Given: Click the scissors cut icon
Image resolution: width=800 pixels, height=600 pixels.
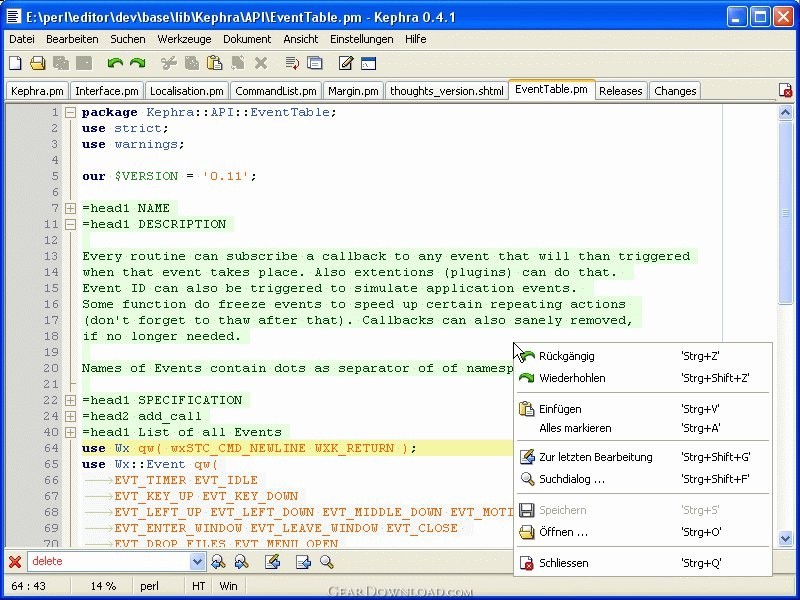Looking at the screenshot, I should tap(168, 63).
